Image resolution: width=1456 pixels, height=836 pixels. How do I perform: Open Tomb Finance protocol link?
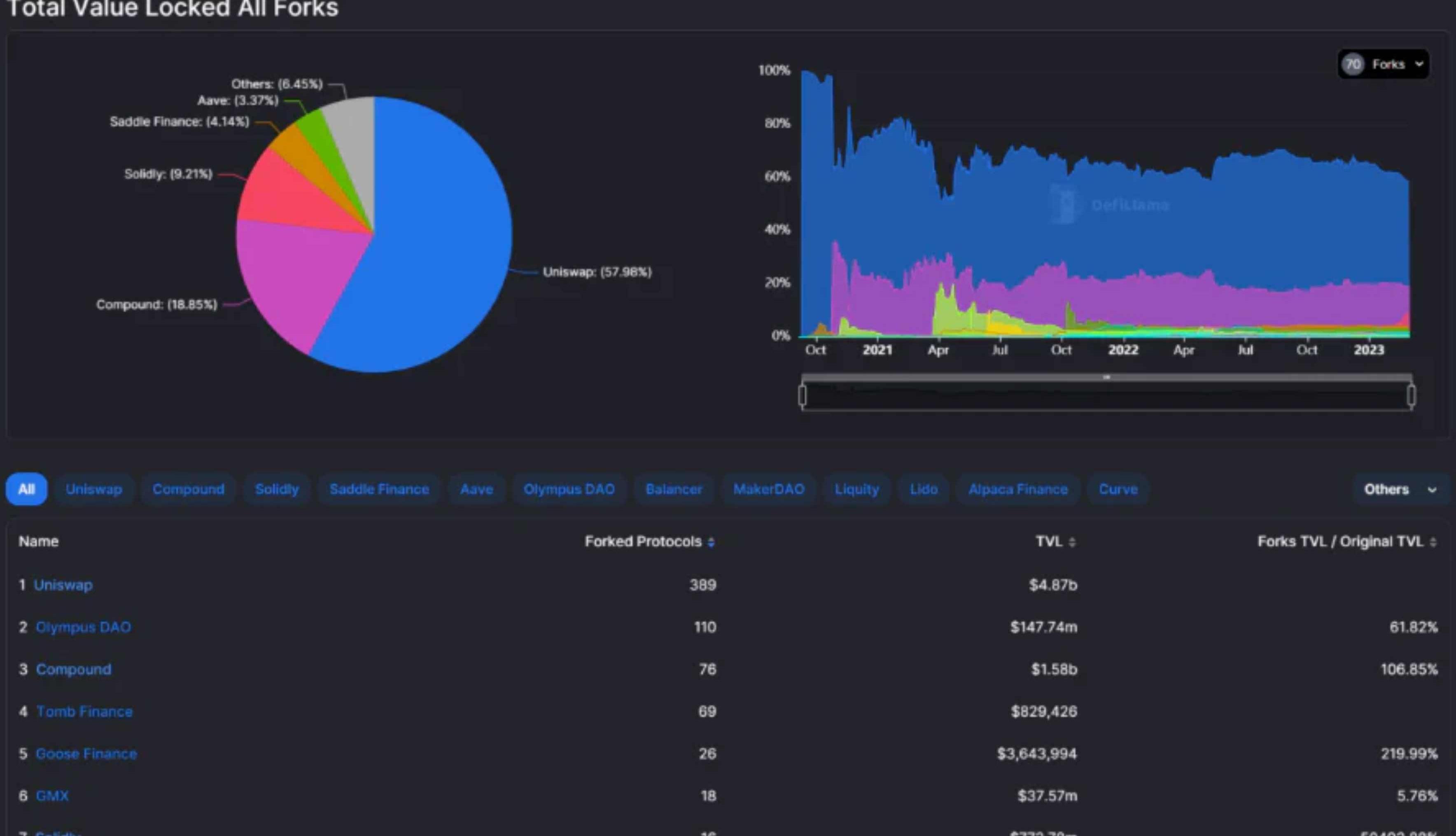(x=84, y=711)
